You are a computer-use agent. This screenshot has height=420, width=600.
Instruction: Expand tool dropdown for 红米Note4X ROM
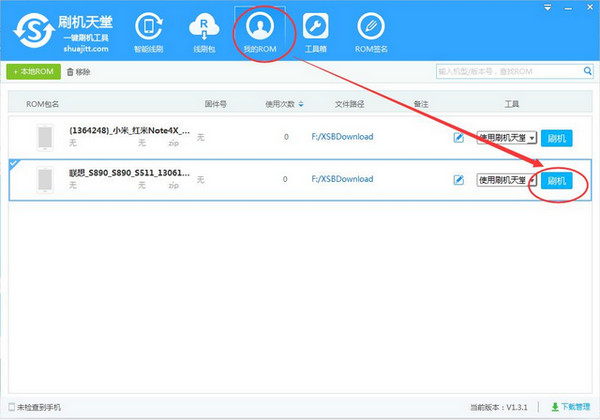click(x=507, y=138)
